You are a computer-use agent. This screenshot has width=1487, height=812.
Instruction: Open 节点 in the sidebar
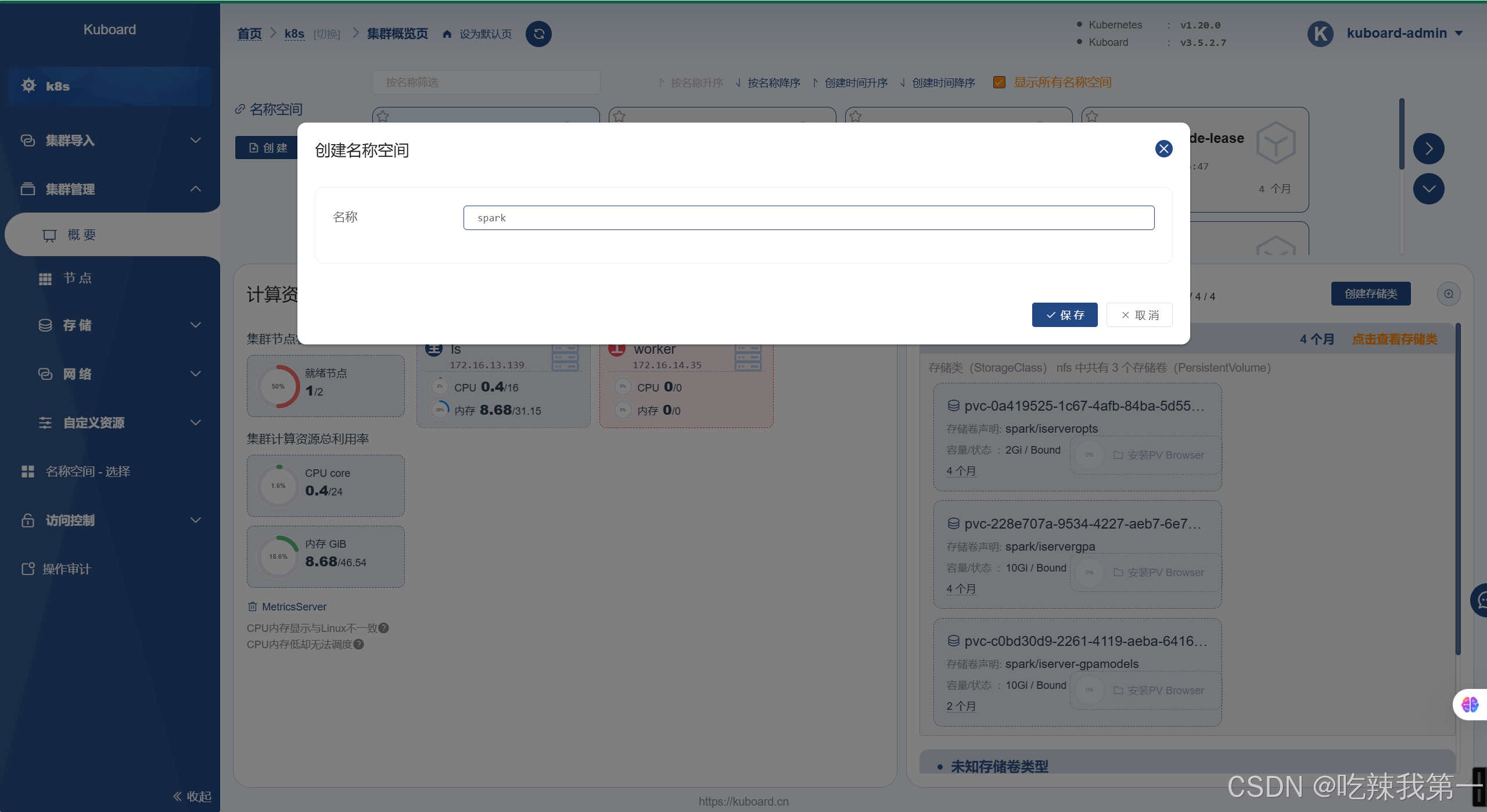pos(77,278)
